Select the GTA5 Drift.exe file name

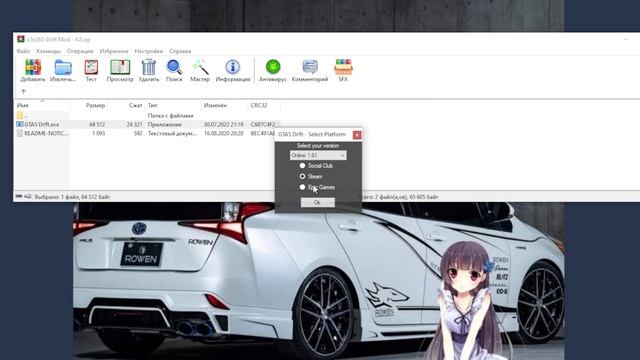(x=42, y=124)
